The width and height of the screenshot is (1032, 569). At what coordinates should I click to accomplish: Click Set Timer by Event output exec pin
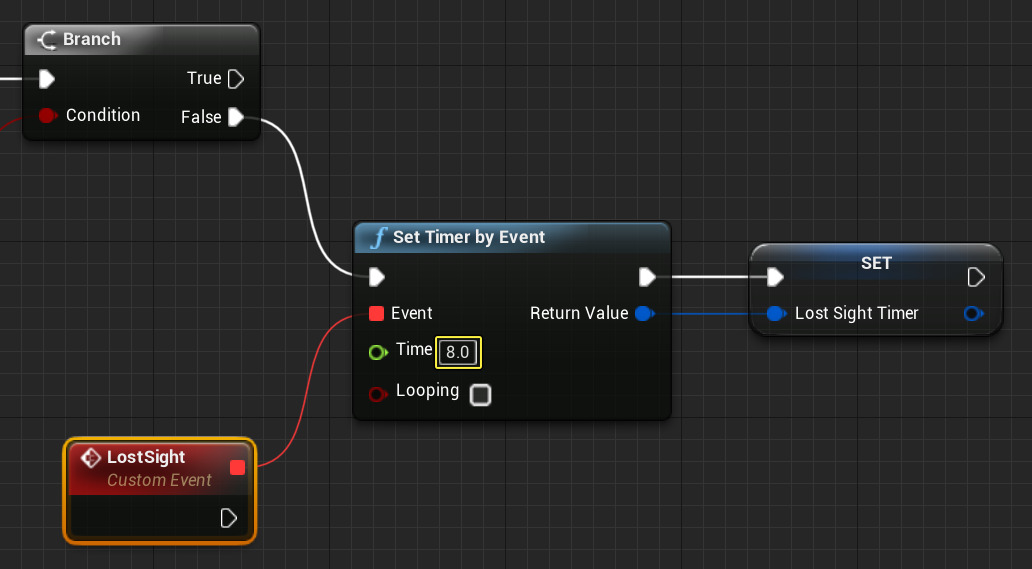(x=648, y=277)
